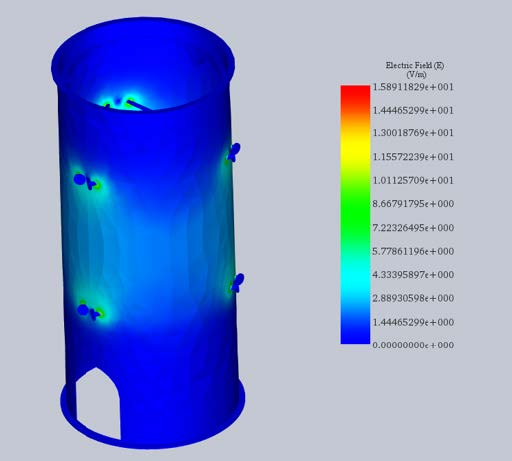Click the Electric Field (E) legend title
This screenshot has width=512, height=461.
click(x=415, y=65)
